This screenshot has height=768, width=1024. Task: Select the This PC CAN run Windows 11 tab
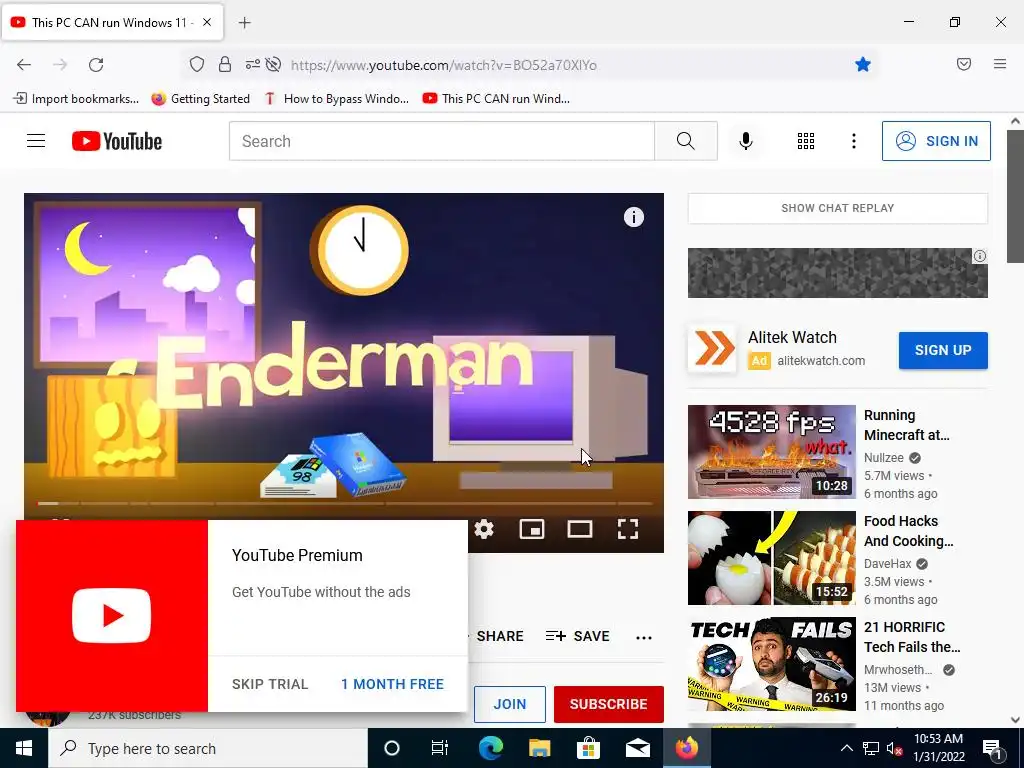(x=112, y=22)
